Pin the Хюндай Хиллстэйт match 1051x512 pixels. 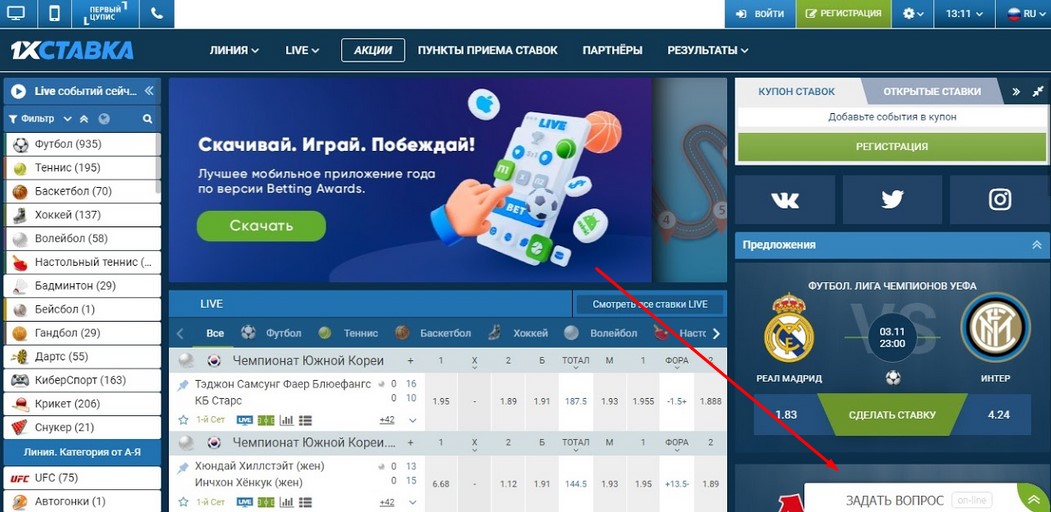click(x=183, y=468)
